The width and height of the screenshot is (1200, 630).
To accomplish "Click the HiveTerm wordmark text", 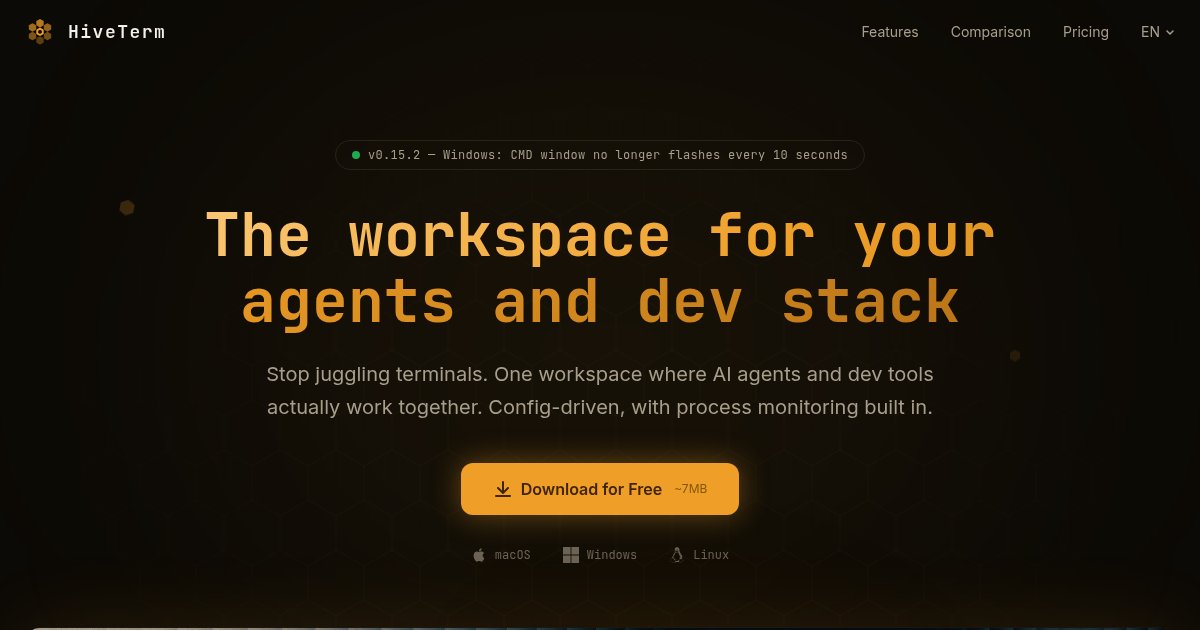I will pos(116,32).
